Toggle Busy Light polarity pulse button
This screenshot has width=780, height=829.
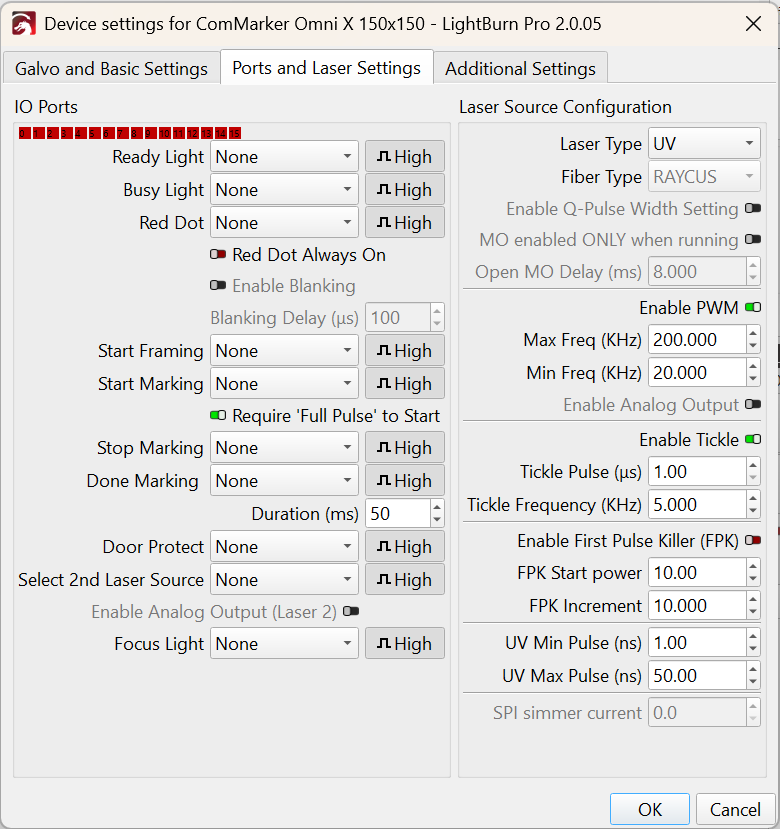404,190
